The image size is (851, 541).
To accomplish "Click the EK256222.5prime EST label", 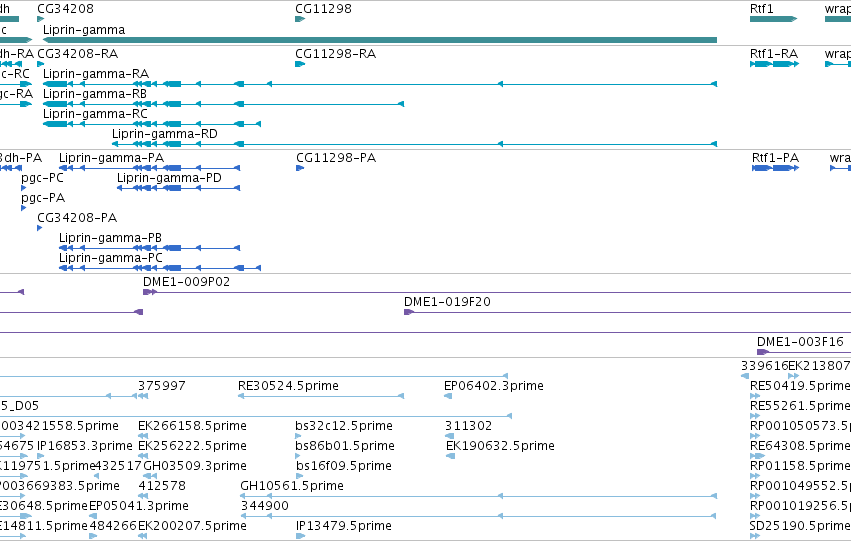I will pos(192,446).
